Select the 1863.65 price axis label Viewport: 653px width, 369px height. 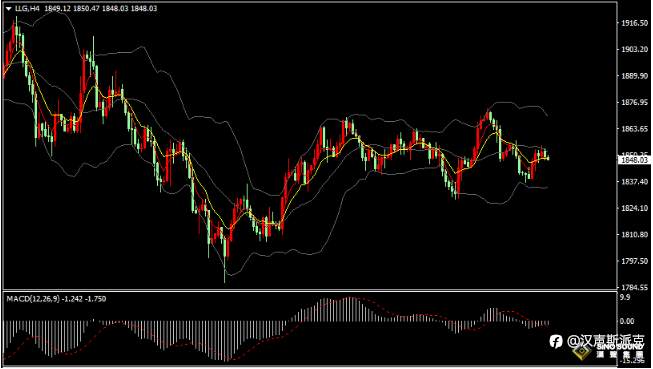coord(634,129)
